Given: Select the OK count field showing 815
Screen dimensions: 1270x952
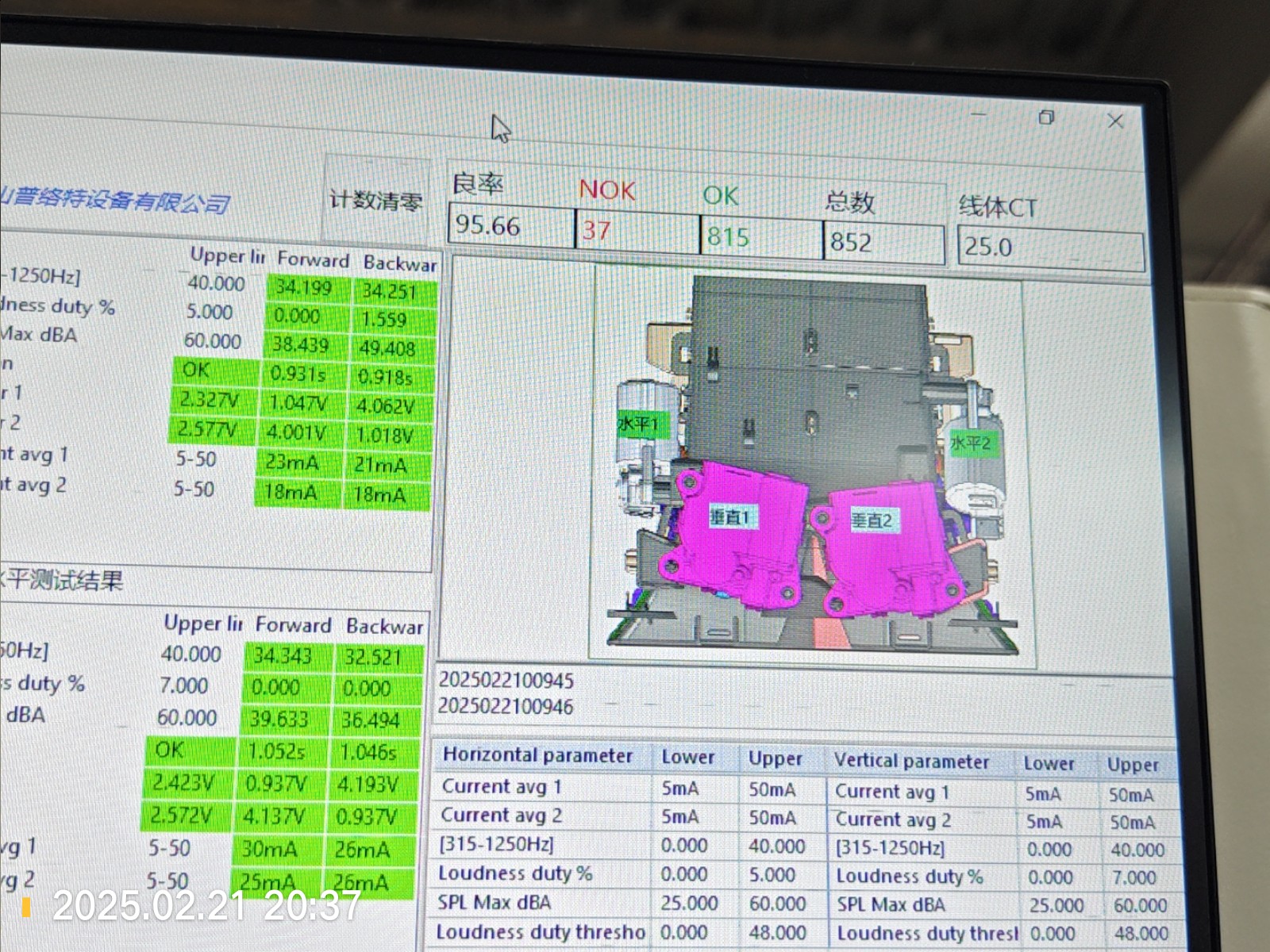Looking at the screenshot, I should pos(760,237).
